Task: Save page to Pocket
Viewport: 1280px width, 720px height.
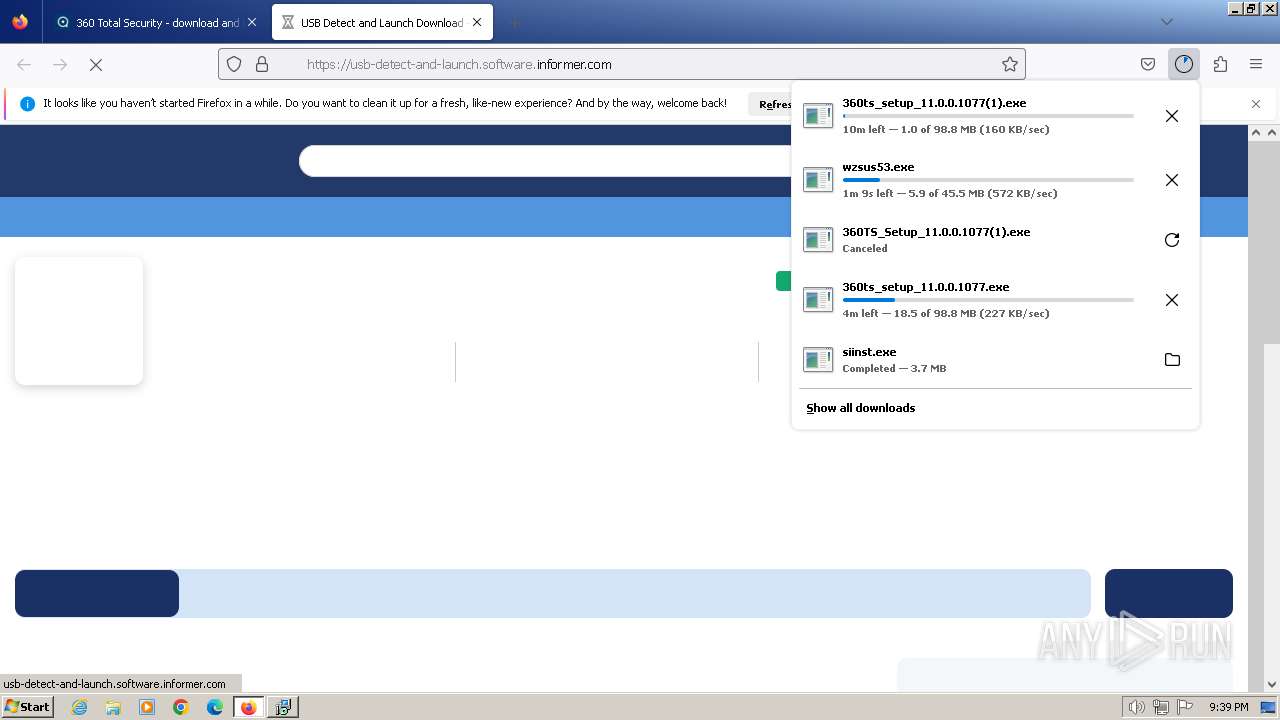Action: (1148, 64)
